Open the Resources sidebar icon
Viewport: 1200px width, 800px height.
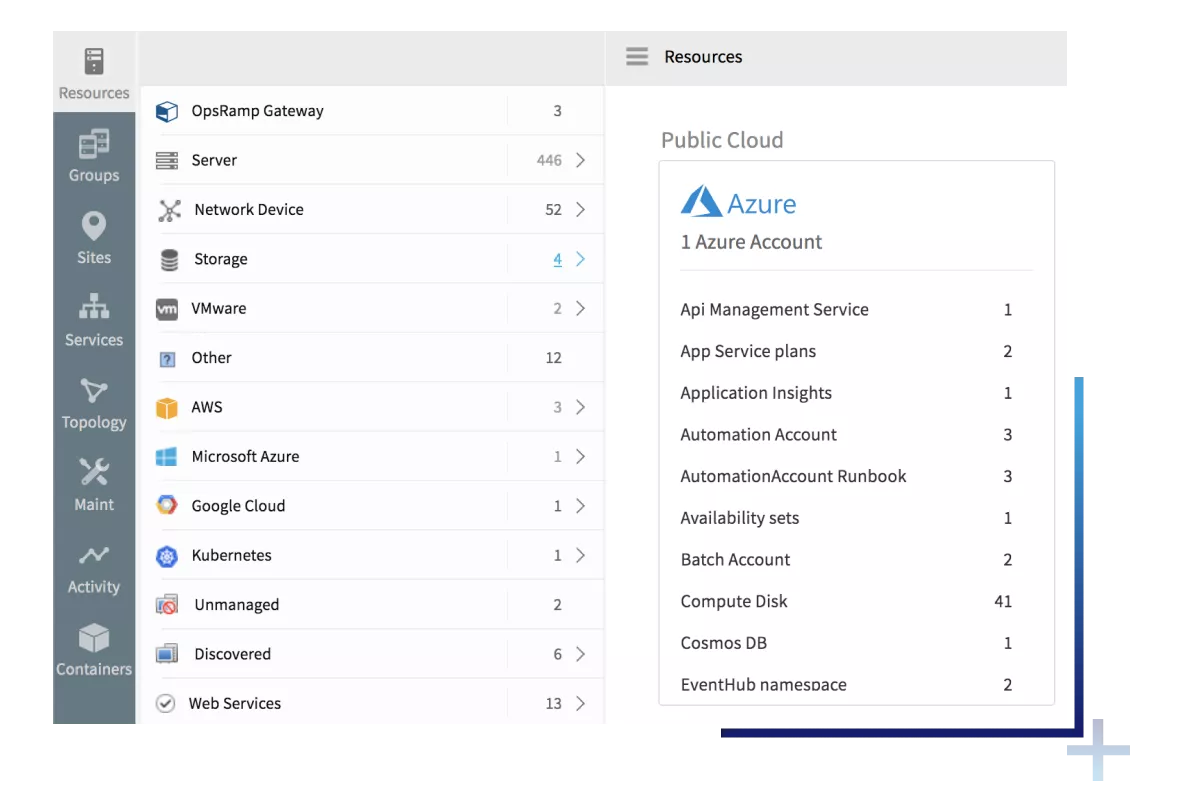[x=94, y=61]
